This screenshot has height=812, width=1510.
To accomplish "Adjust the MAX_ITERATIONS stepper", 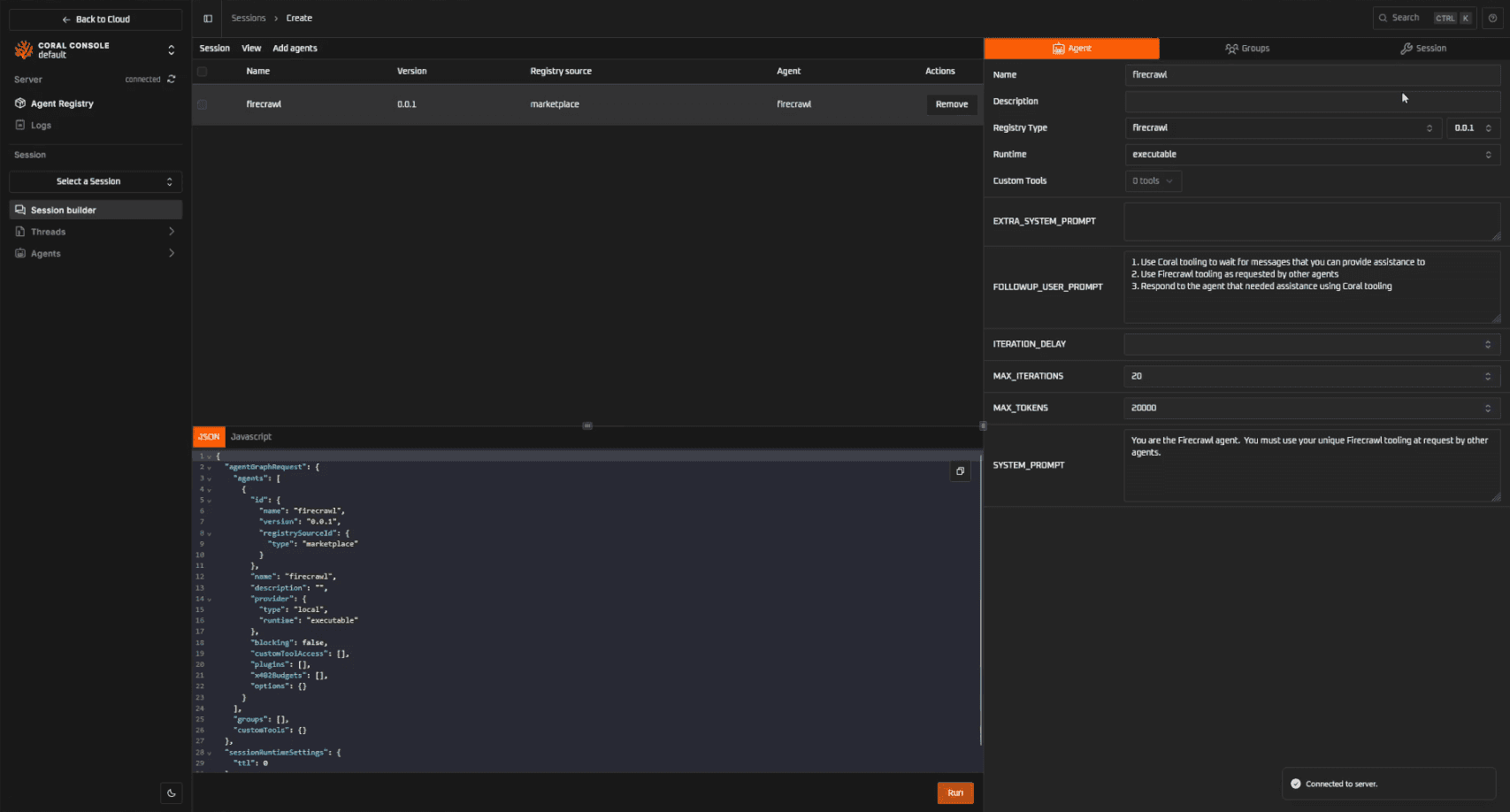I will pyautogui.click(x=1488, y=376).
